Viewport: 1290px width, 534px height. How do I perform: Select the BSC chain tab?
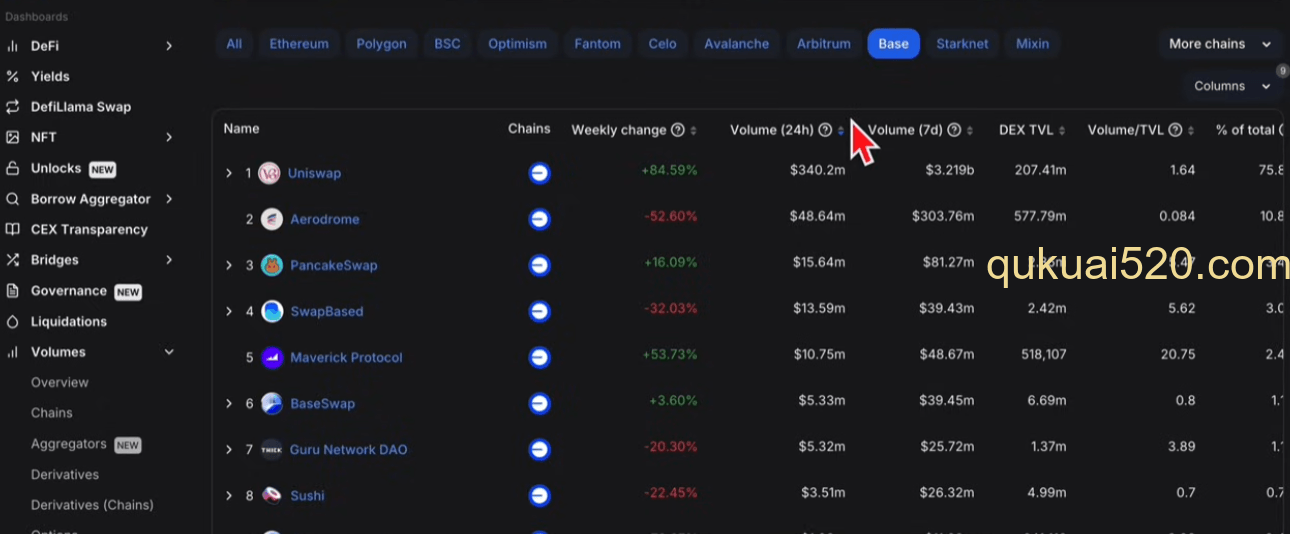click(448, 44)
